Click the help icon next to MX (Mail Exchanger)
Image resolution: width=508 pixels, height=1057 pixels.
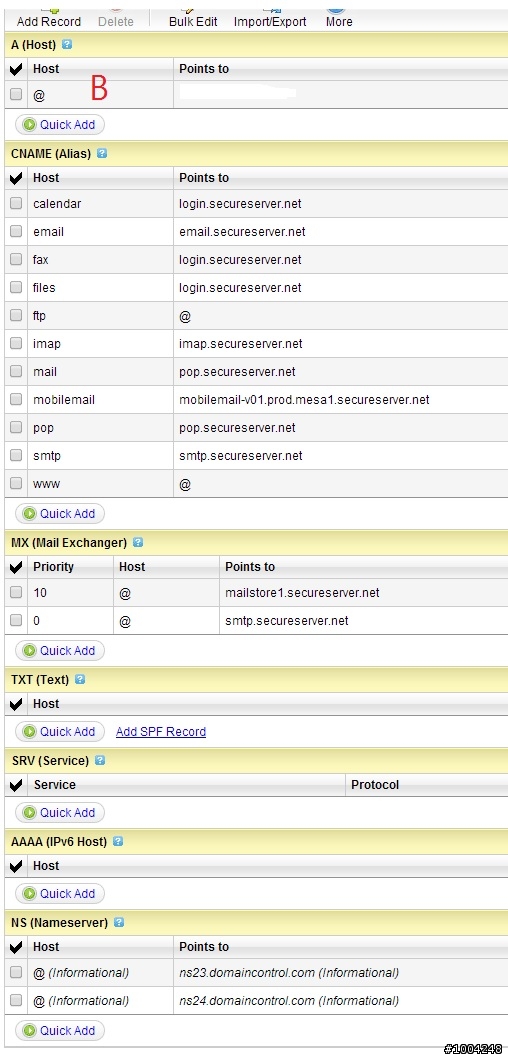click(x=138, y=542)
